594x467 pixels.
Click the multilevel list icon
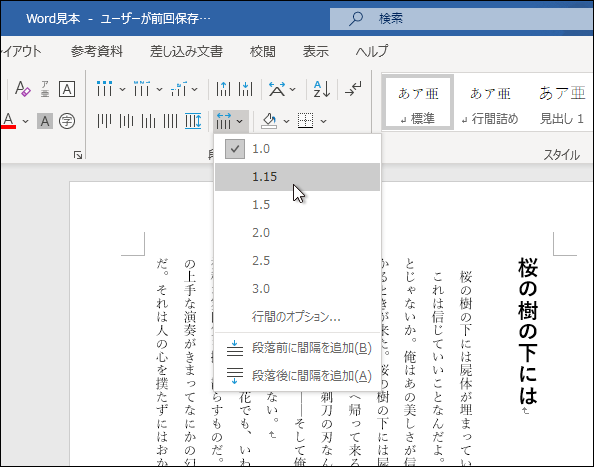pyautogui.click(x=179, y=89)
